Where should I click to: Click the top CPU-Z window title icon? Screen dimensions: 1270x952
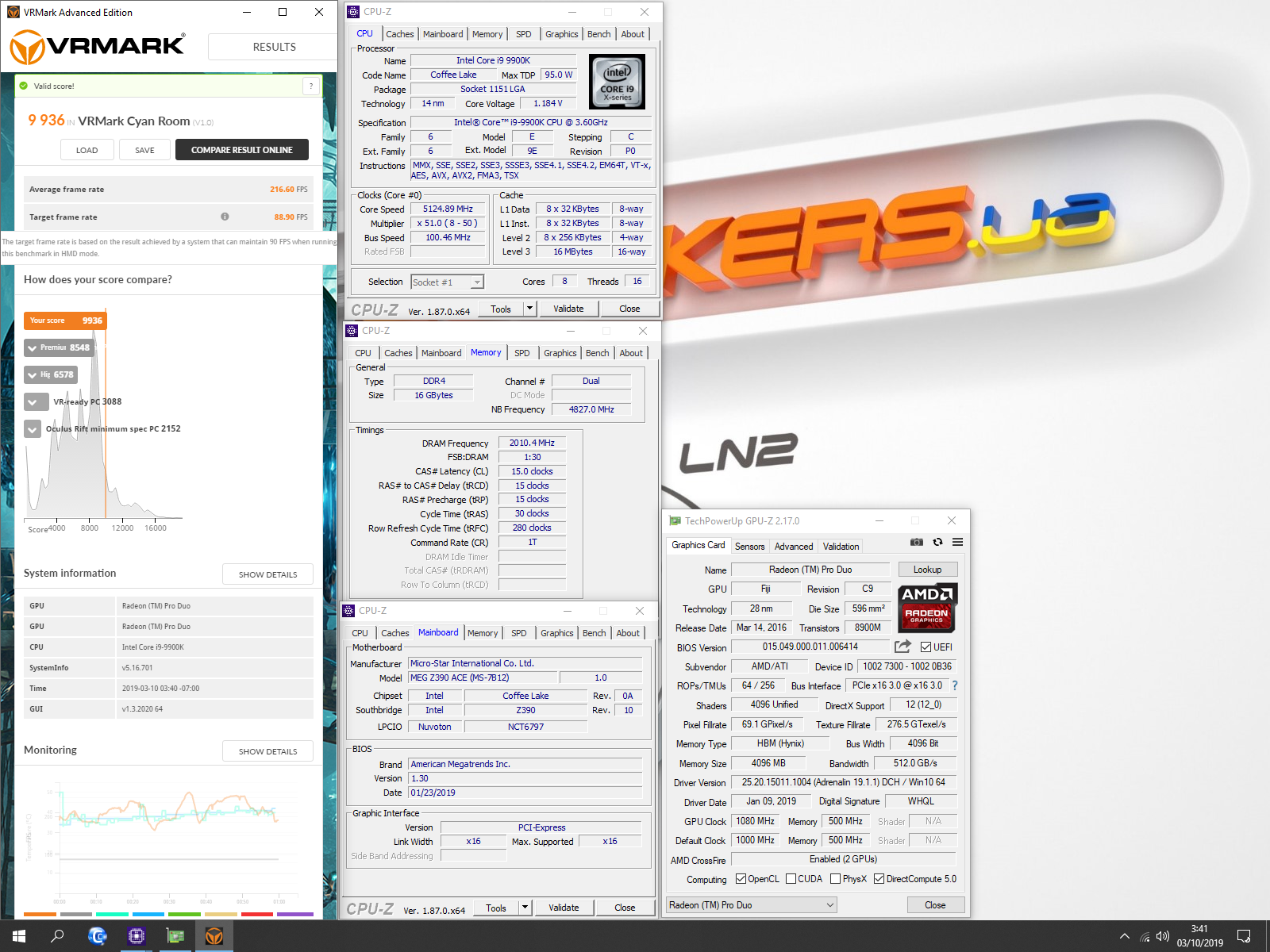tap(353, 12)
